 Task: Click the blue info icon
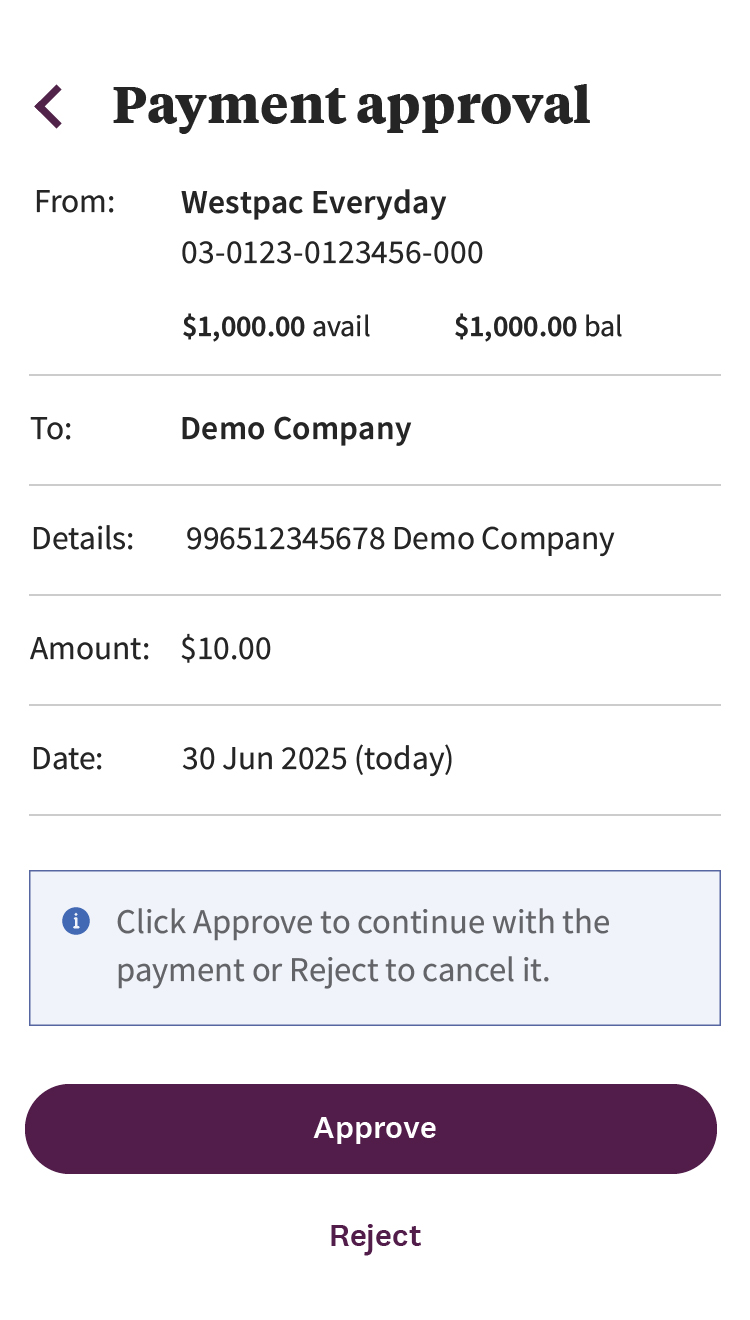[76, 921]
